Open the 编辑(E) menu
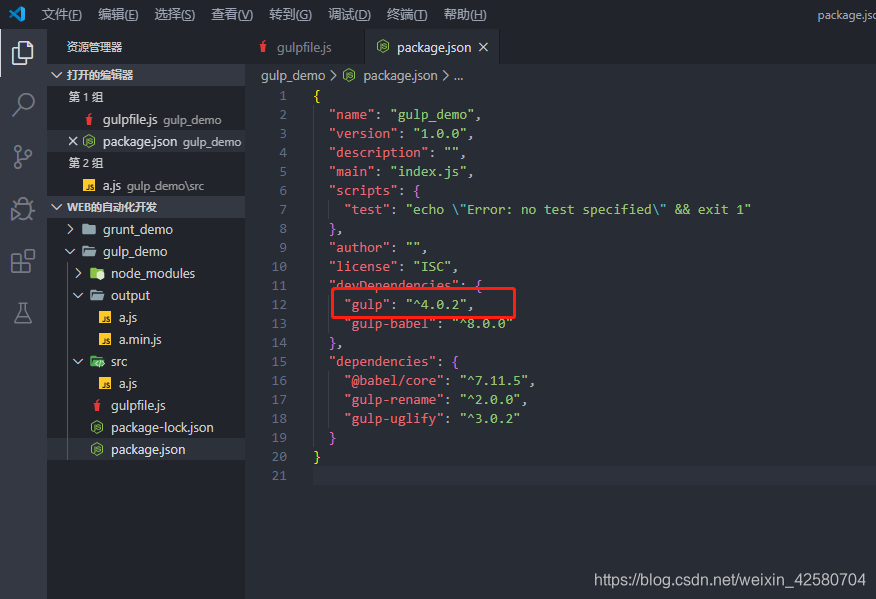 tap(118, 15)
